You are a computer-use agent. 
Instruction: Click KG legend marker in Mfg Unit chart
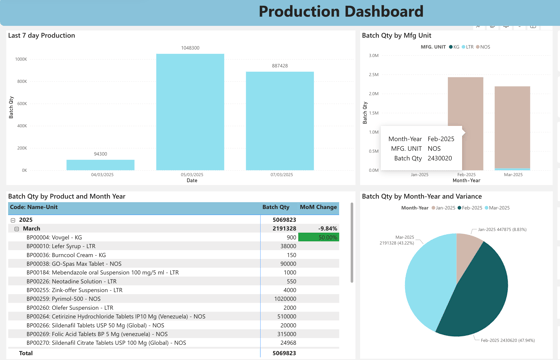pyautogui.click(x=451, y=47)
